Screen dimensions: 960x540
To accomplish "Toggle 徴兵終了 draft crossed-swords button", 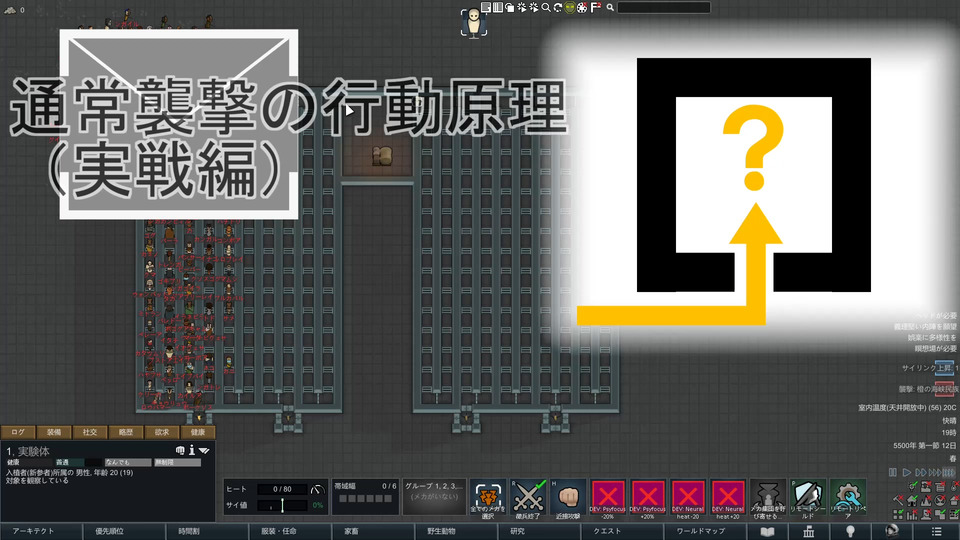I will (528, 498).
